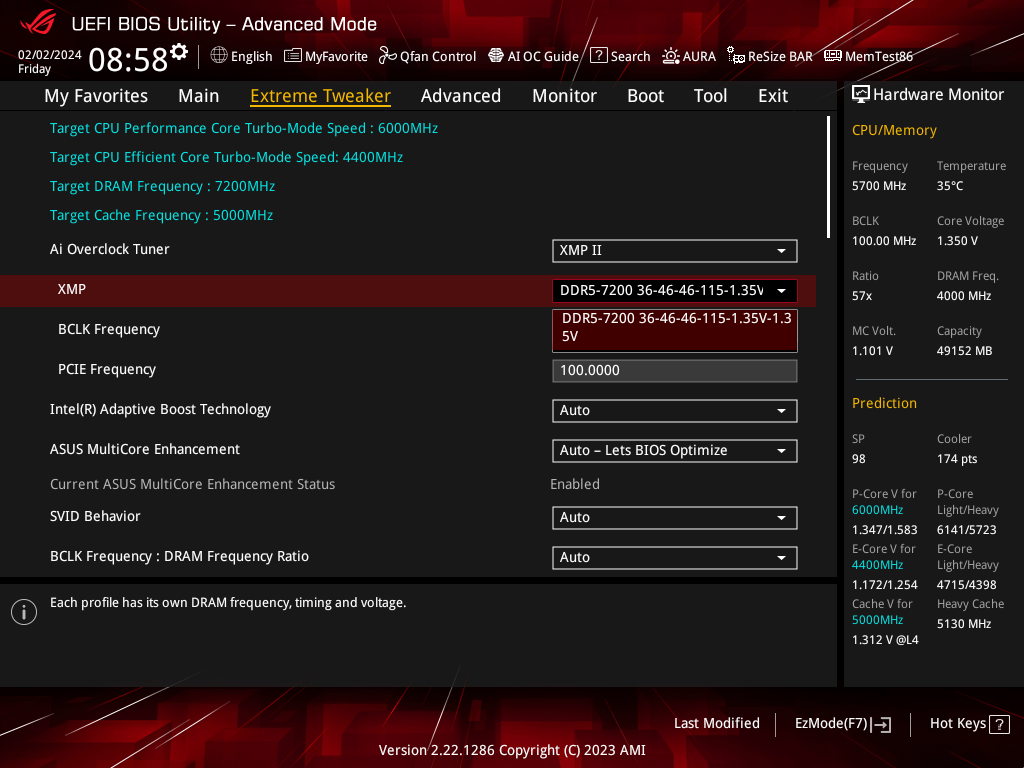The height and width of the screenshot is (768, 1024).
Task: Go to the Boot tab
Action: [645, 96]
